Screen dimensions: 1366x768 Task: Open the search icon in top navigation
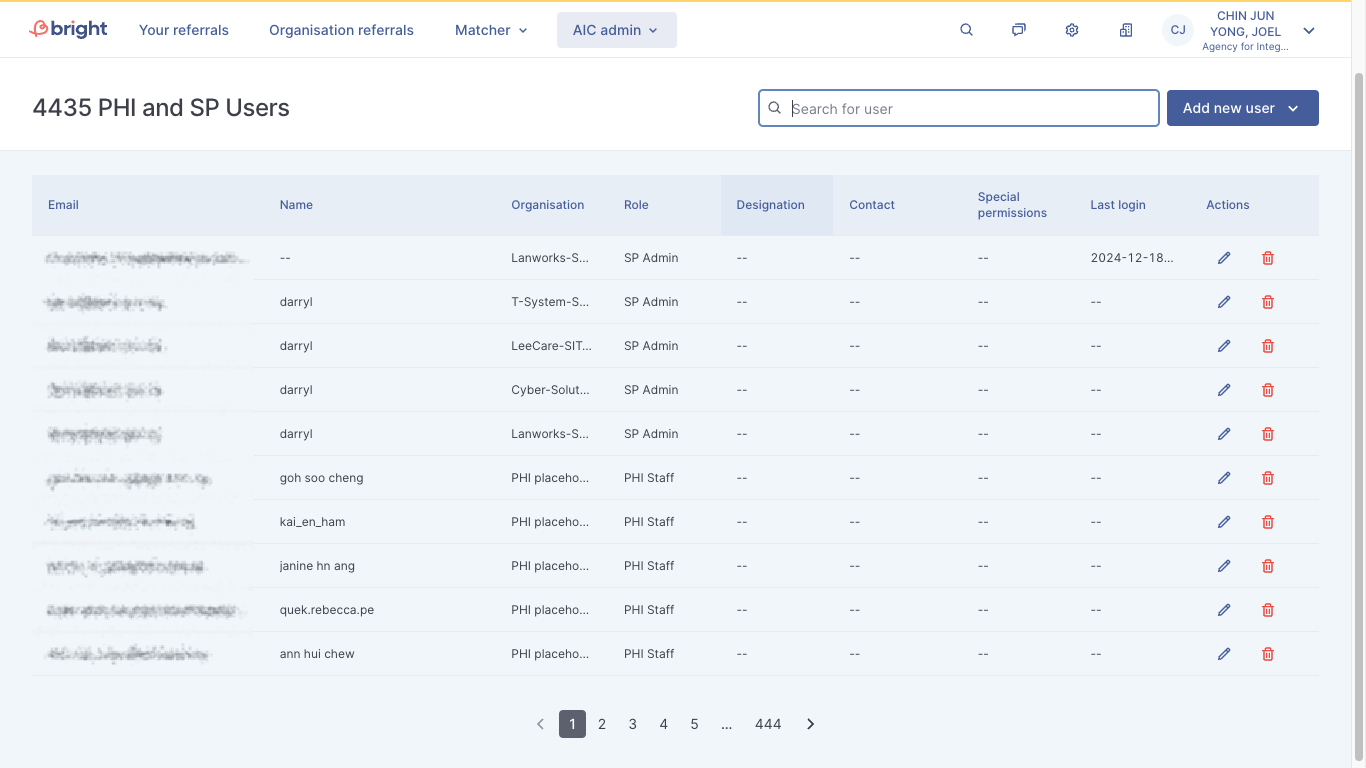(x=966, y=30)
